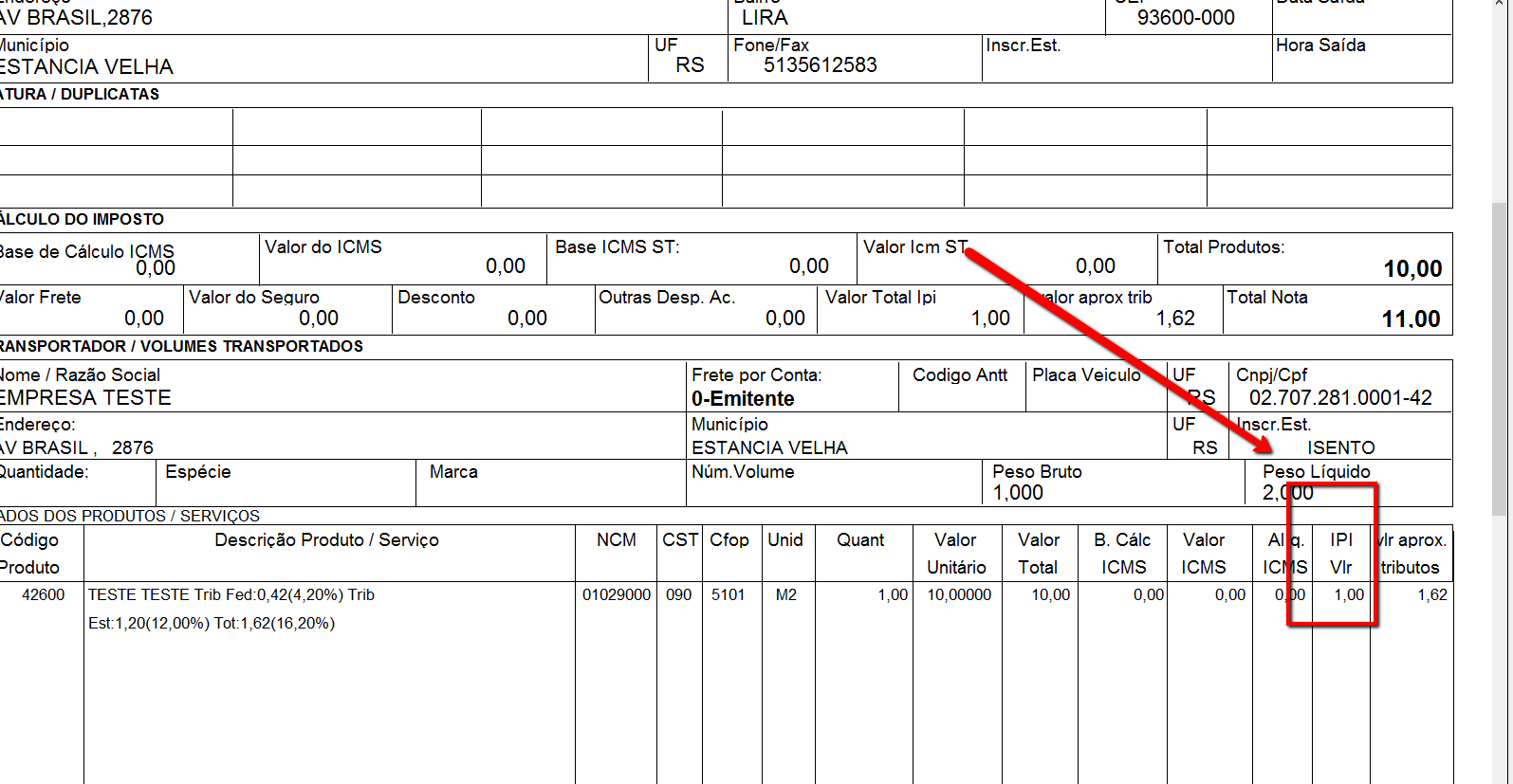
Task: Click the TRANSPORTADOR / VOLUMES TRANSPORTADOS heading
Action: [x=181, y=346]
